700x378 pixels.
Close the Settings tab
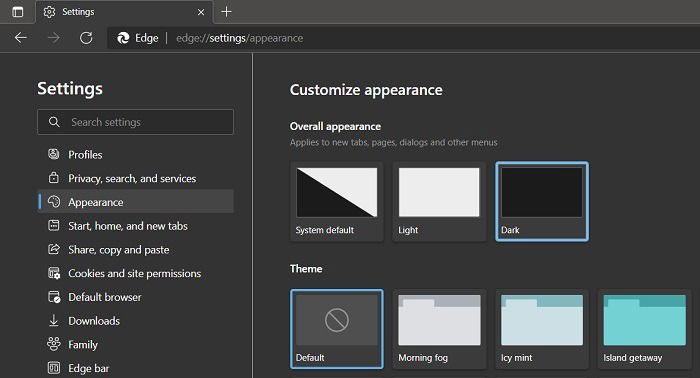point(201,12)
